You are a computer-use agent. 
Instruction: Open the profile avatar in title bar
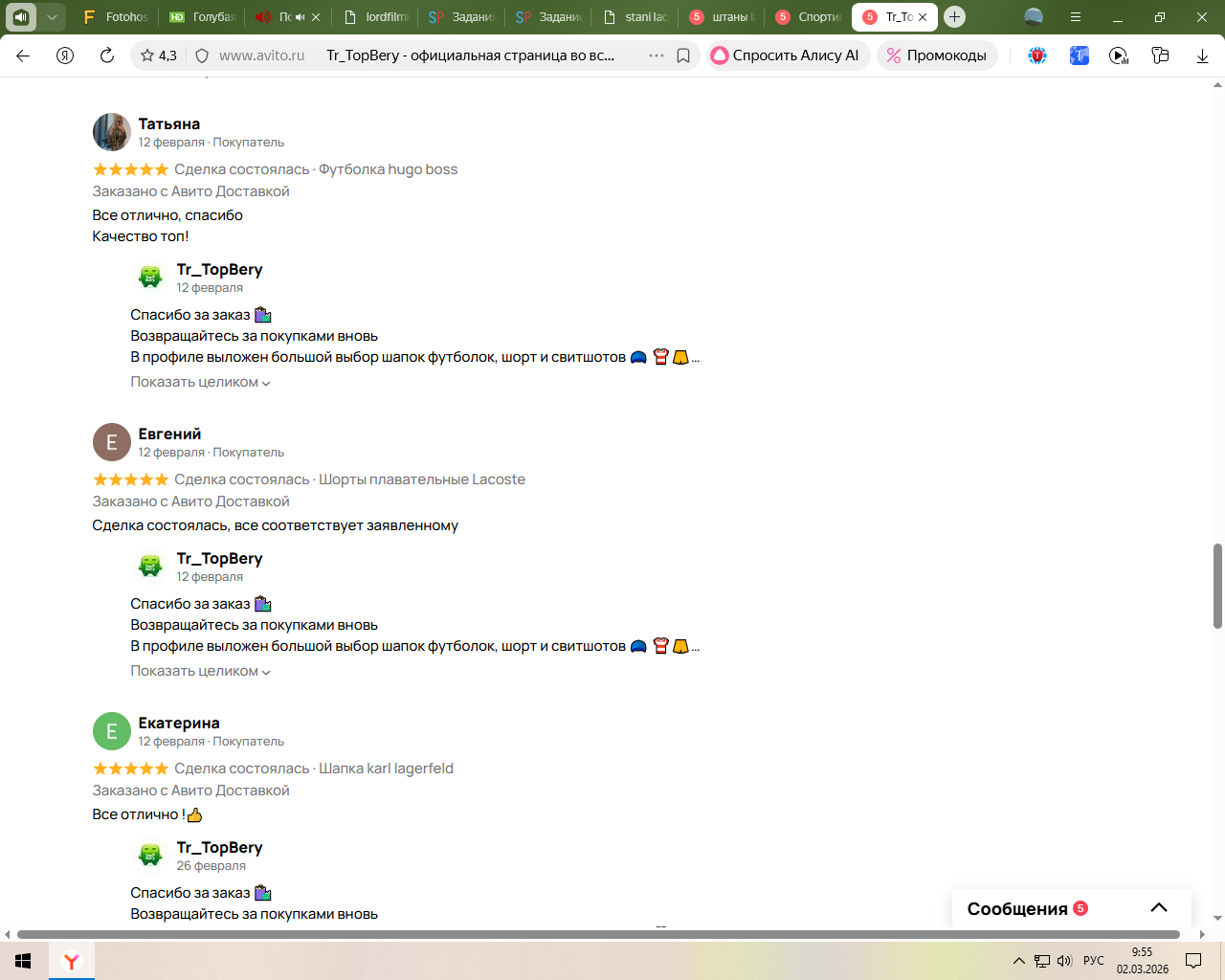click(1034, 16)
